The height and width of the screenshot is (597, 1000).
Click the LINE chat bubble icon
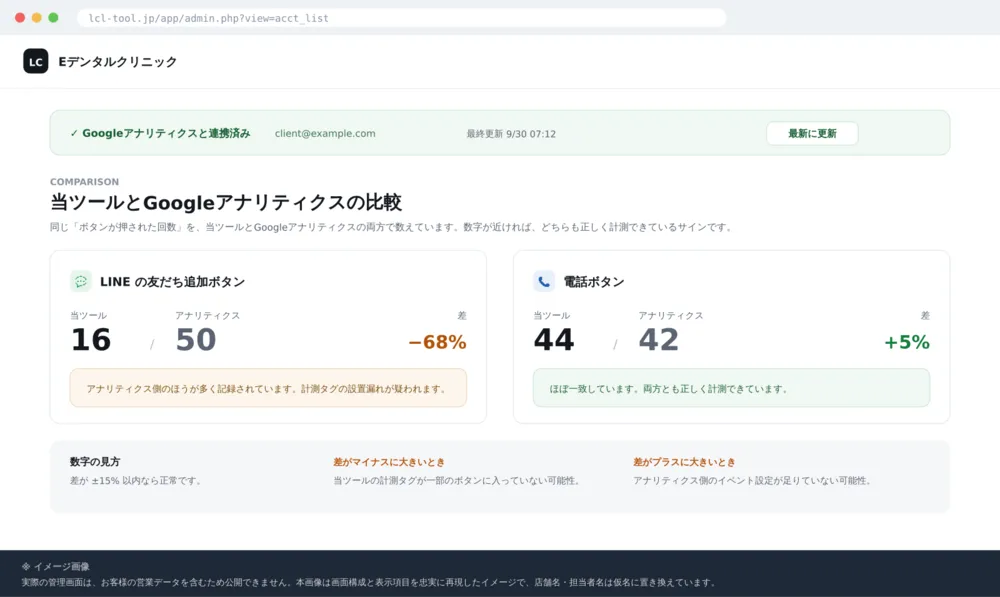pyautogui.click(x=80, y=281)
